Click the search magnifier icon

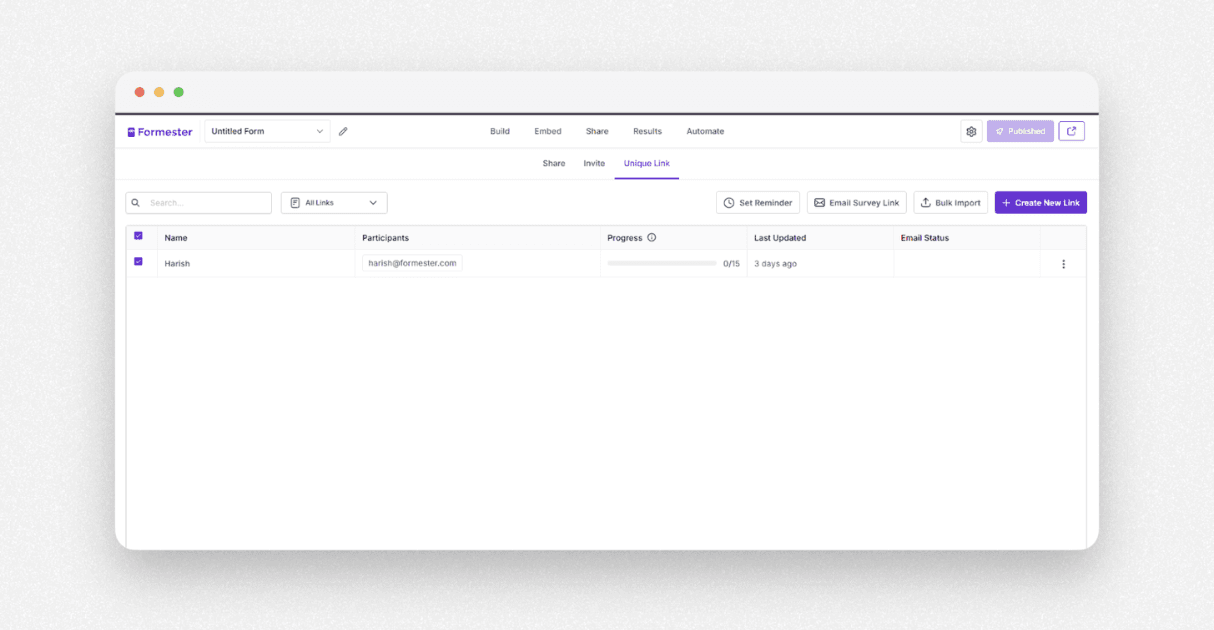click(136, 203)
